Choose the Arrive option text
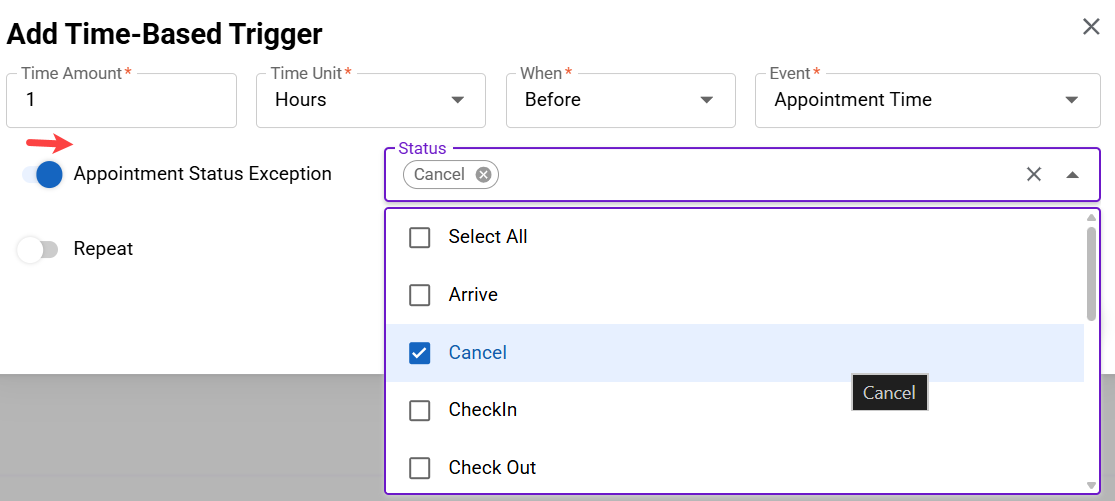1115x501 pixels. tap(473, 295)
